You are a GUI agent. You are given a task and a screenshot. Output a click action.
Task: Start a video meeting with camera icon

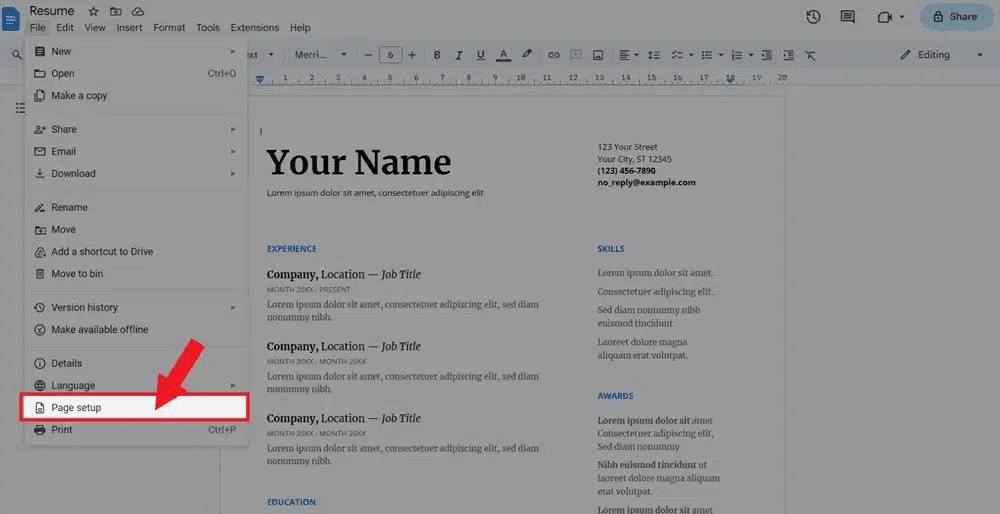point(885,17)
